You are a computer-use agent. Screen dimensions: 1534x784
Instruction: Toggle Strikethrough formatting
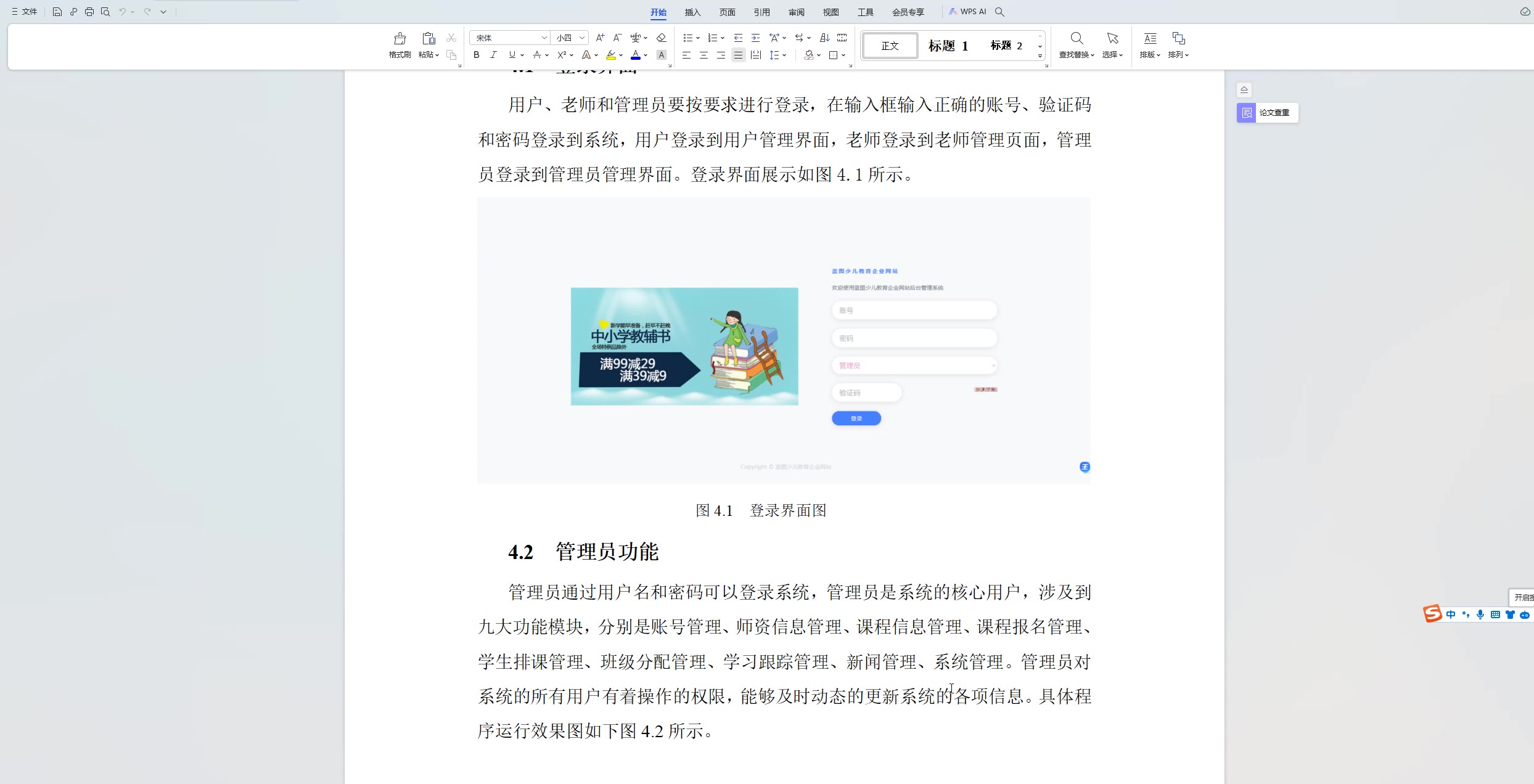point(537,55)
